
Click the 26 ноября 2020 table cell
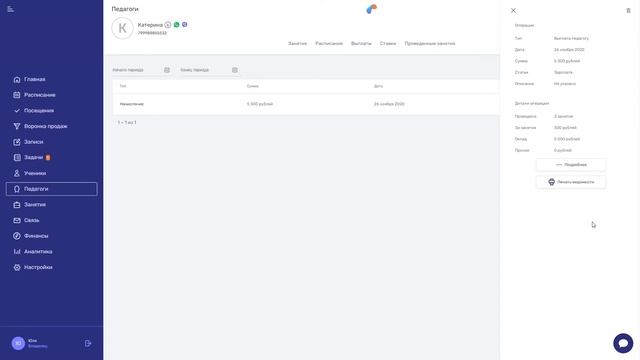[389, 104]
